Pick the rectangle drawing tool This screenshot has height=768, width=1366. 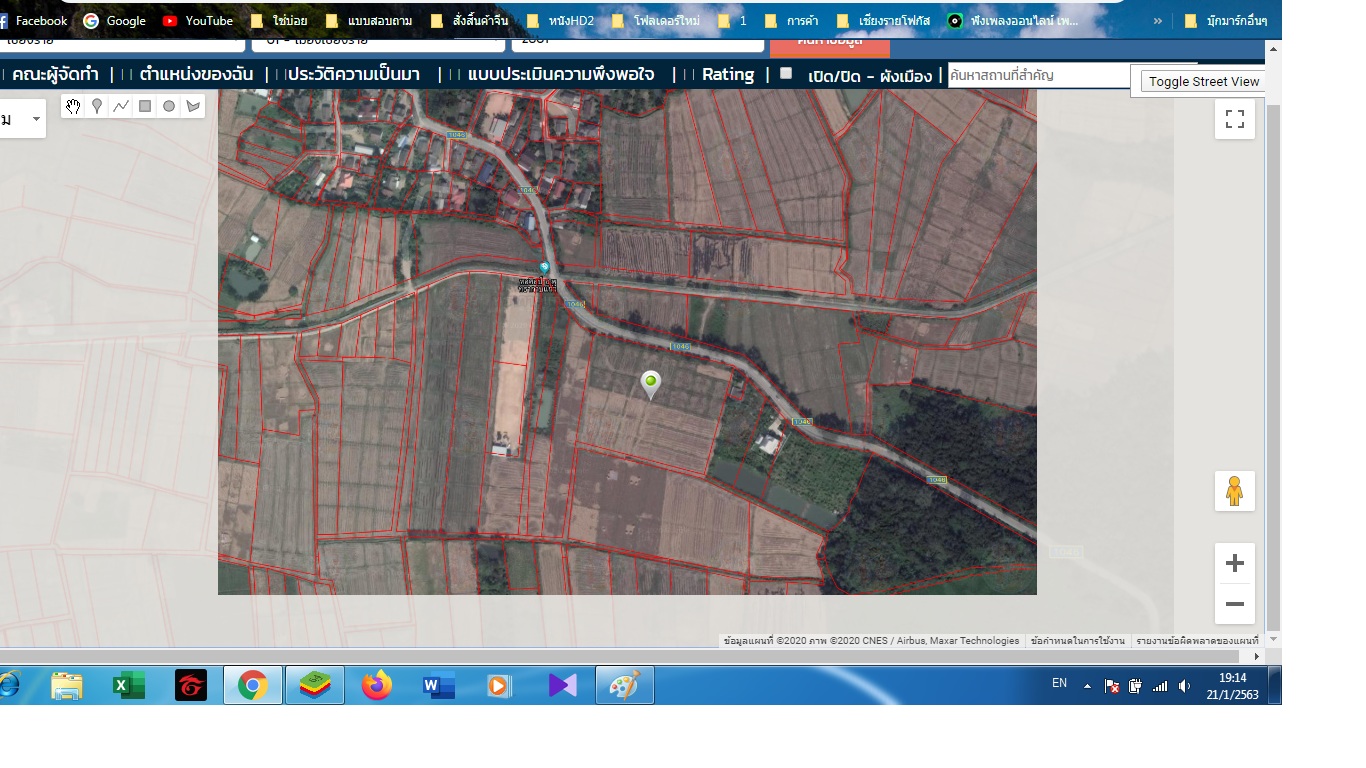pyautogui.click(x=145, y=106)
